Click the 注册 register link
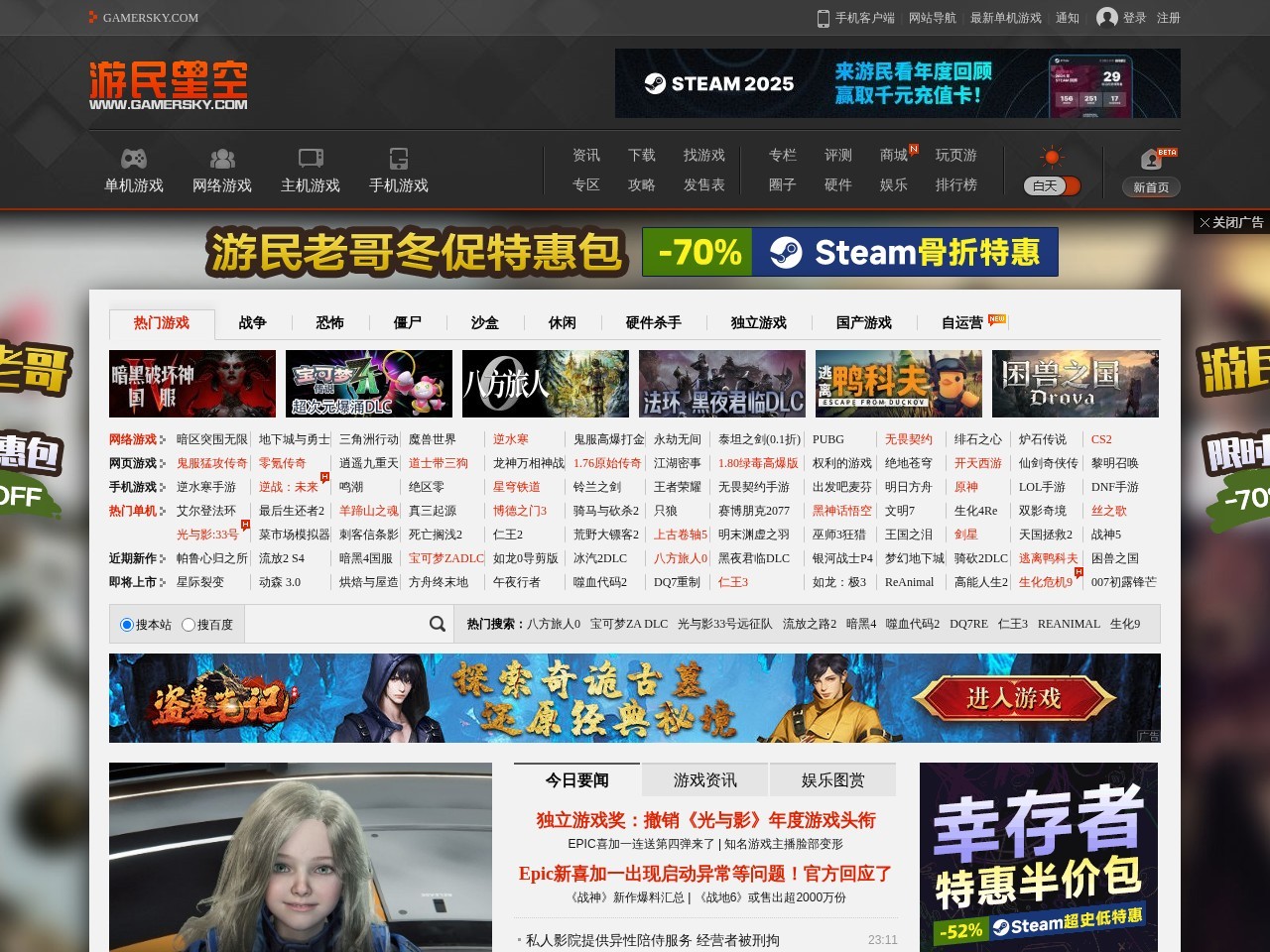 1168,18
